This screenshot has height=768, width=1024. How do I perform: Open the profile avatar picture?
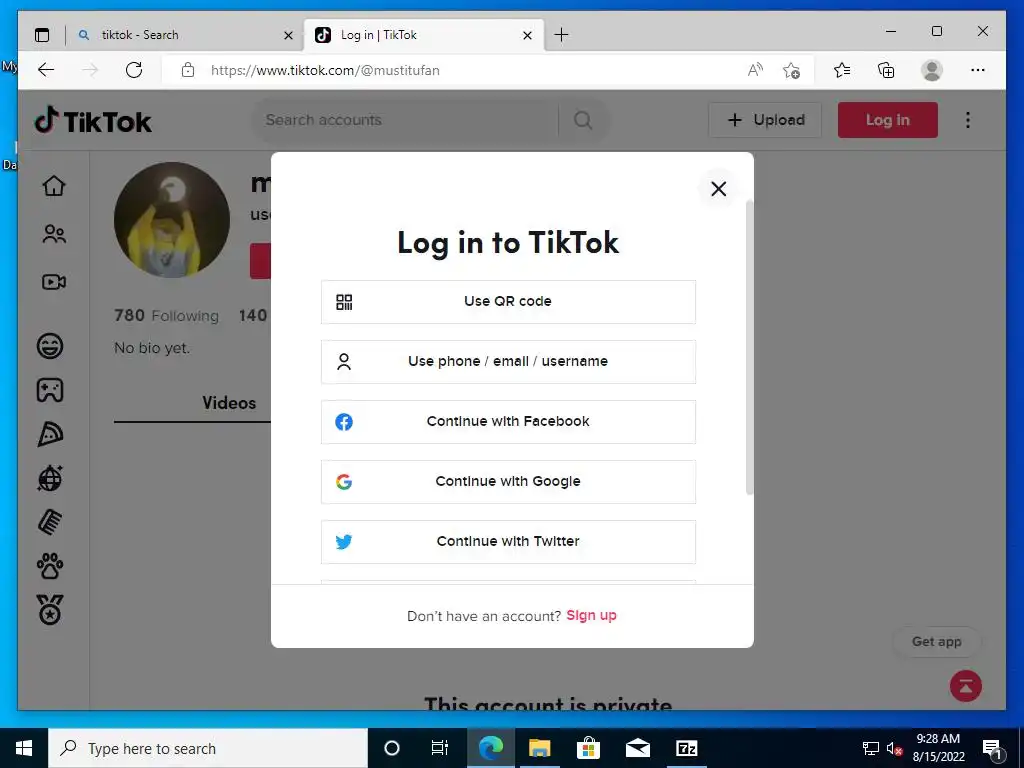click(x=172, y=220)
